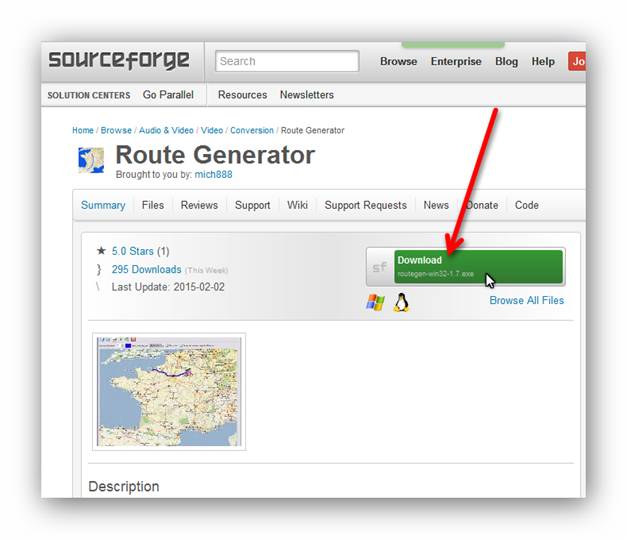The height and width of the screenshot is (539, 627).
Task: Click the Last Update: 2015-02-02 text
Action: pyautogui.click(x=168, y=287)
